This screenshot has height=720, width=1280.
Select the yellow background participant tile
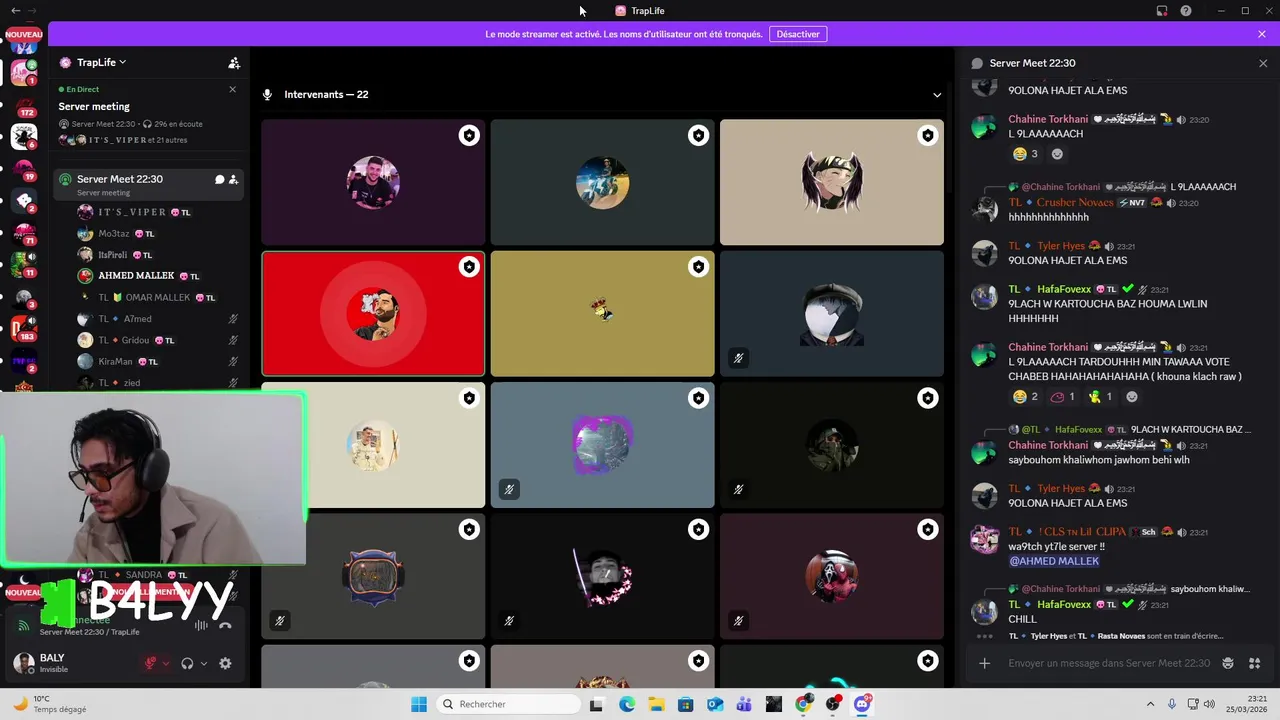click(602, 314)
